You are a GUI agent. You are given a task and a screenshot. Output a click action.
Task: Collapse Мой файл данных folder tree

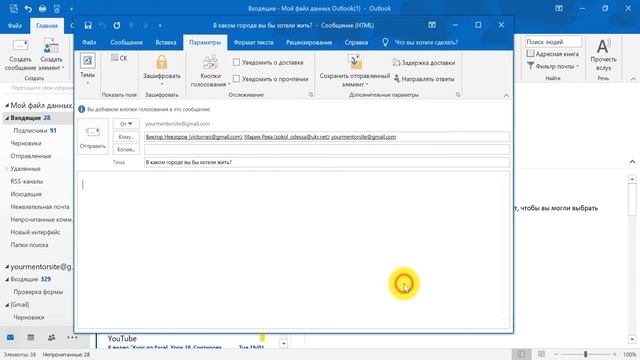coord(7,105)
